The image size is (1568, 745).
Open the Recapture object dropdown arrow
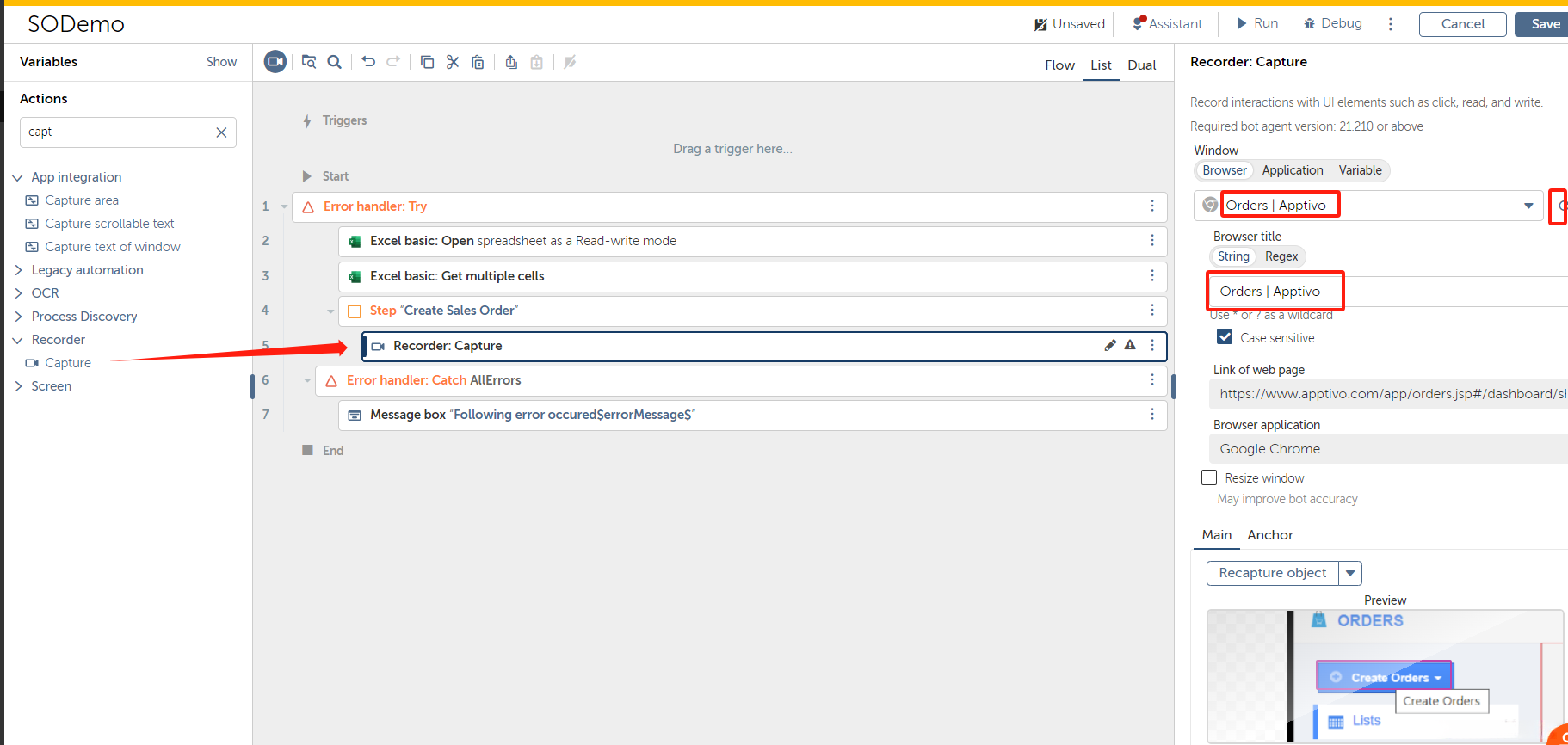(x=1350, y=573)
